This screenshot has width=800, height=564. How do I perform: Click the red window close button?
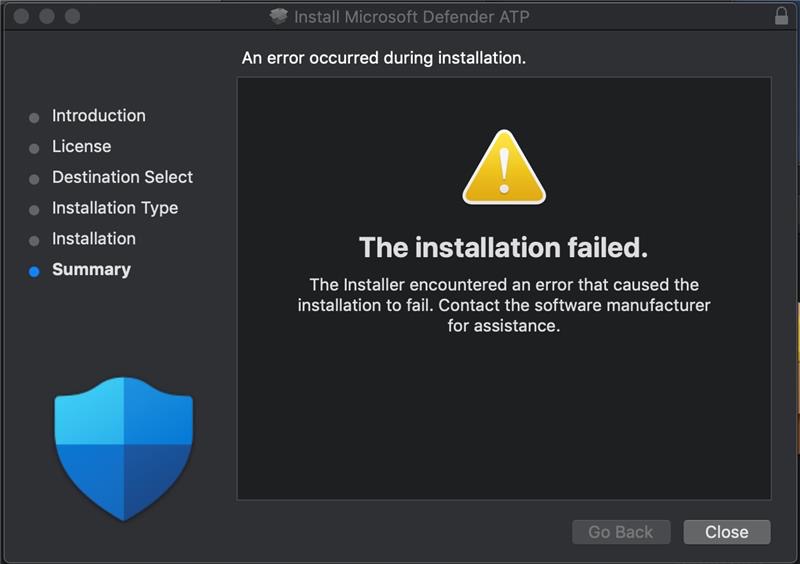click(x=21, y=16)
